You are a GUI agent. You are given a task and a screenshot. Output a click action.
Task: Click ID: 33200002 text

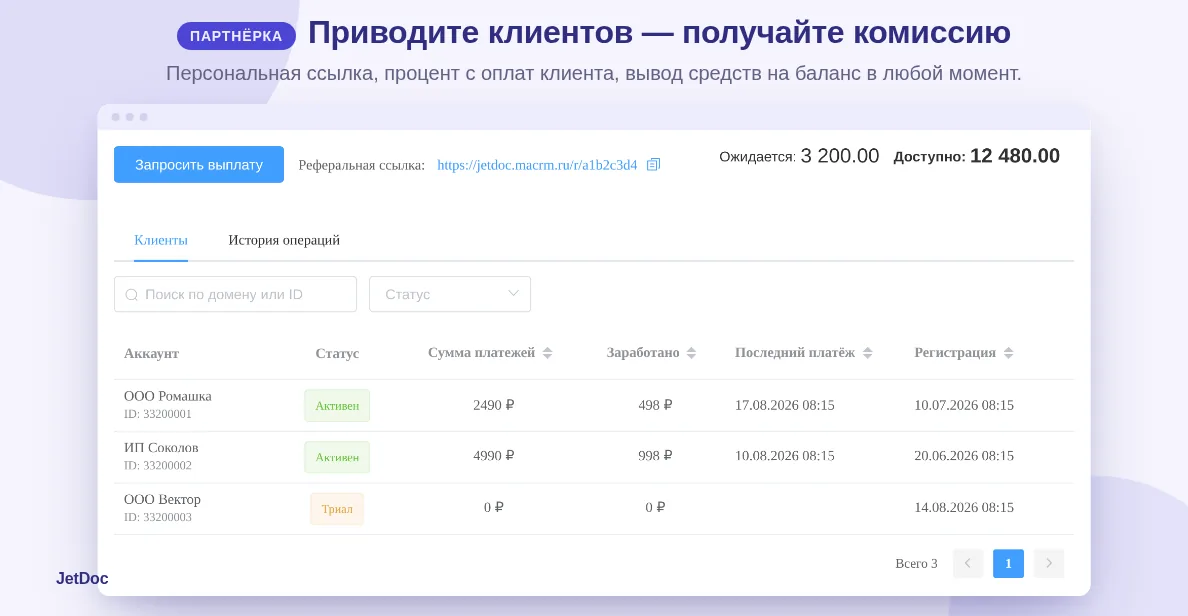158,465
